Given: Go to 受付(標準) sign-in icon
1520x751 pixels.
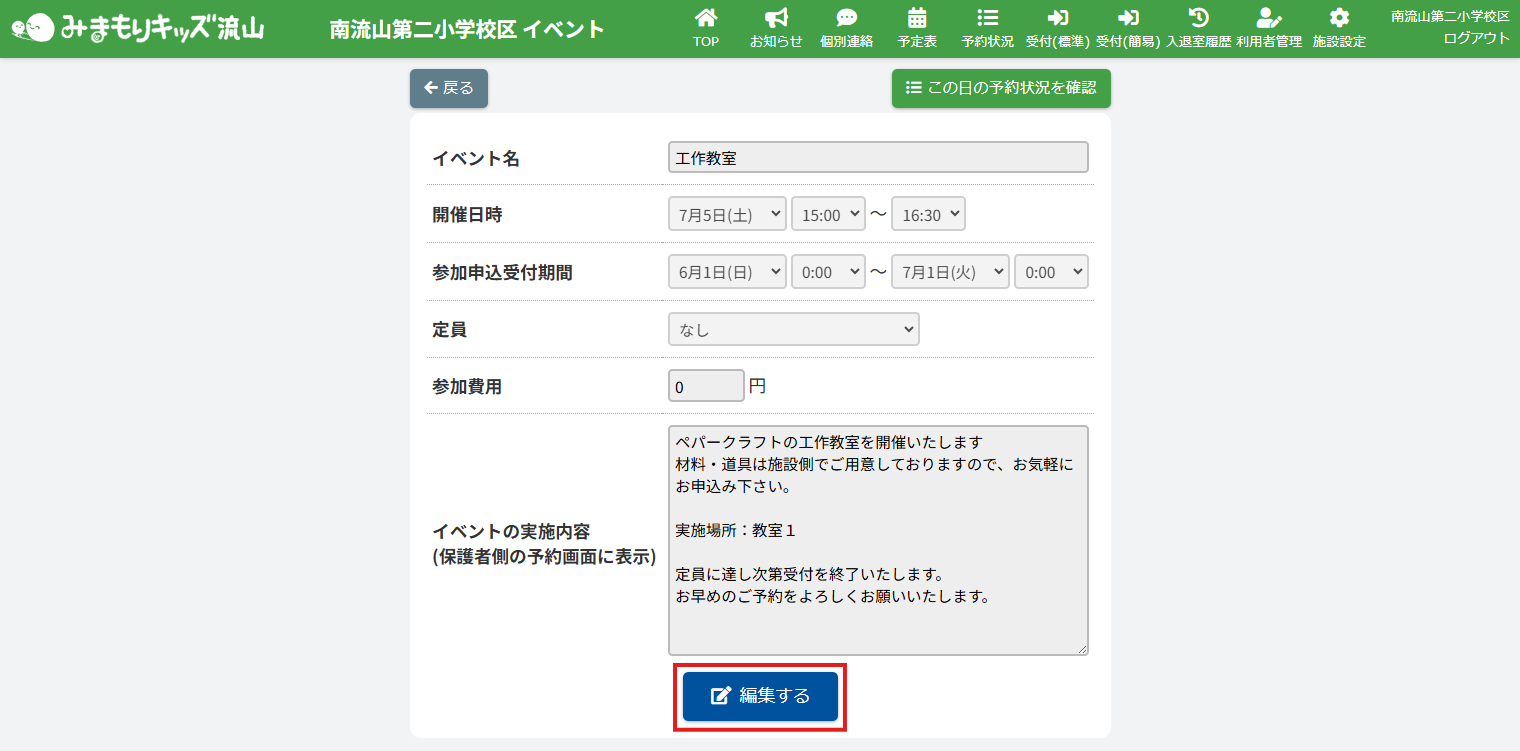Looking at the screenshot, I should tap(1057, 18).
